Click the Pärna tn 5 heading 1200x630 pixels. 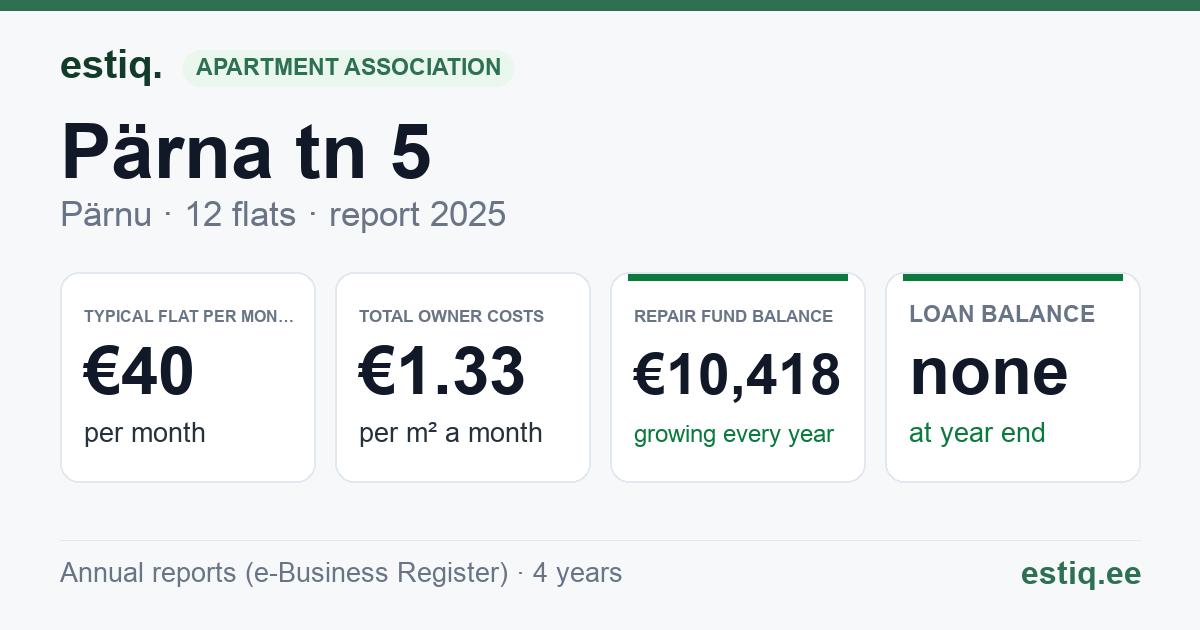pos(246,152)
